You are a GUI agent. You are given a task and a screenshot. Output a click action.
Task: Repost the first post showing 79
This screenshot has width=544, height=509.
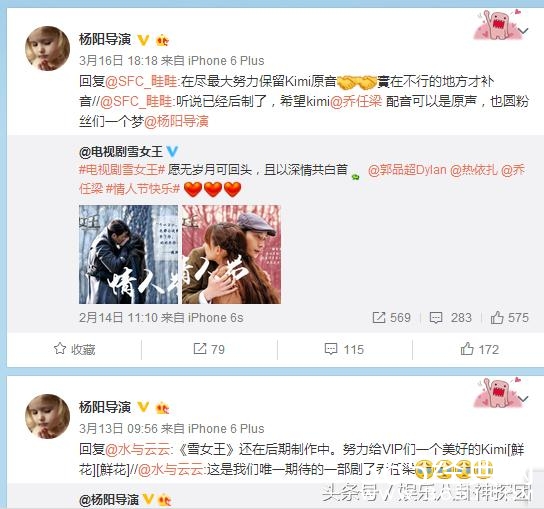point(209,349)
